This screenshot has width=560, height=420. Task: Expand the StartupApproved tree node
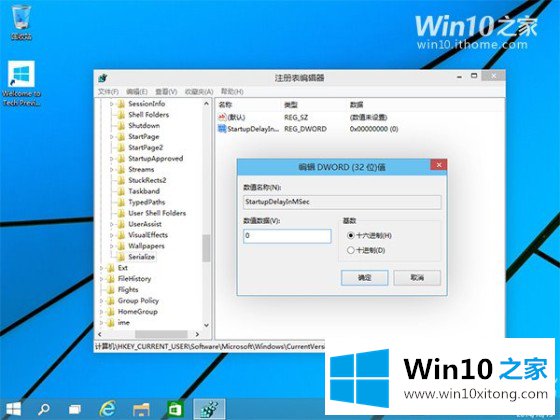point(111,158)
